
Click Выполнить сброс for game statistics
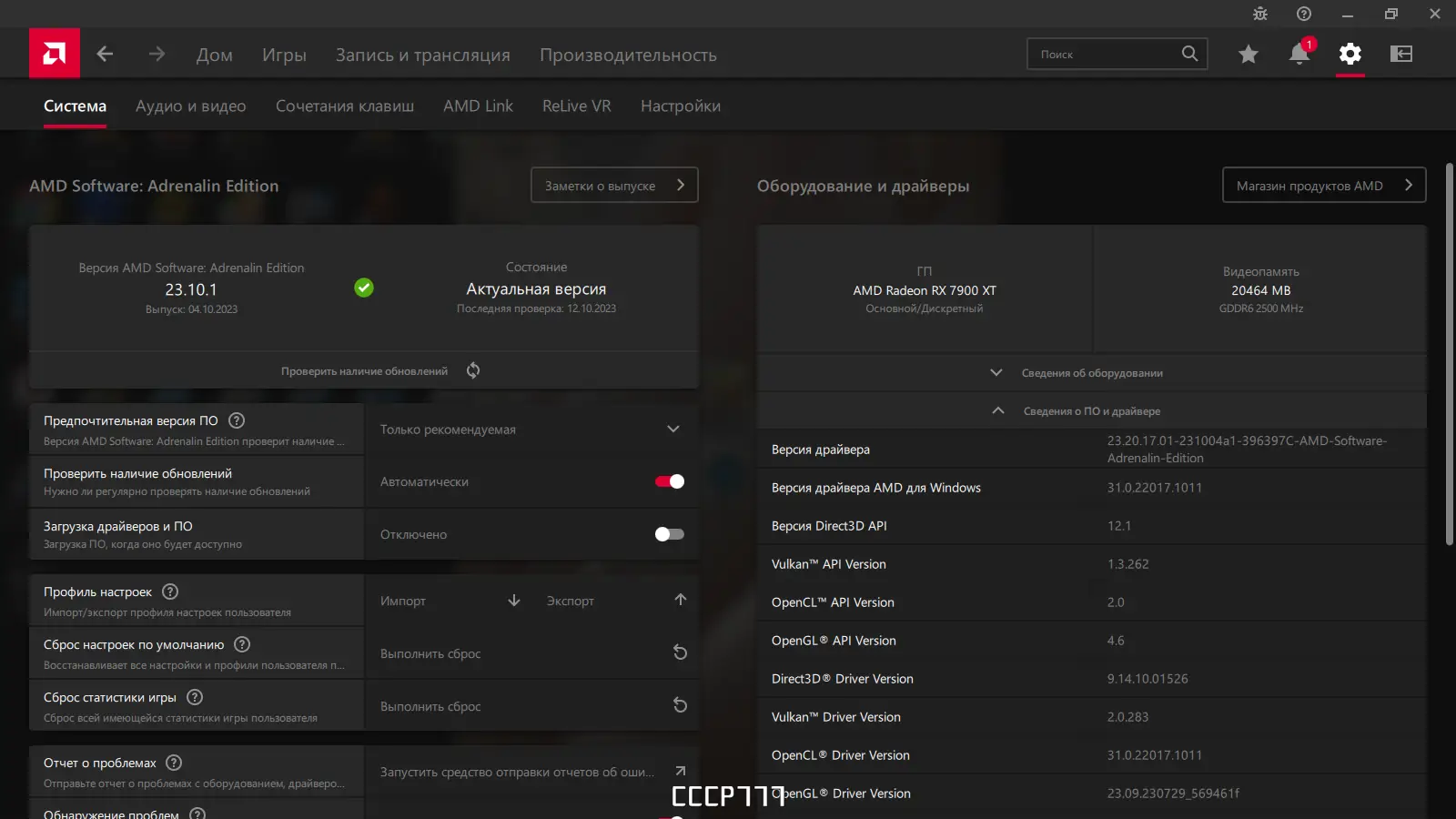[531, 706]
